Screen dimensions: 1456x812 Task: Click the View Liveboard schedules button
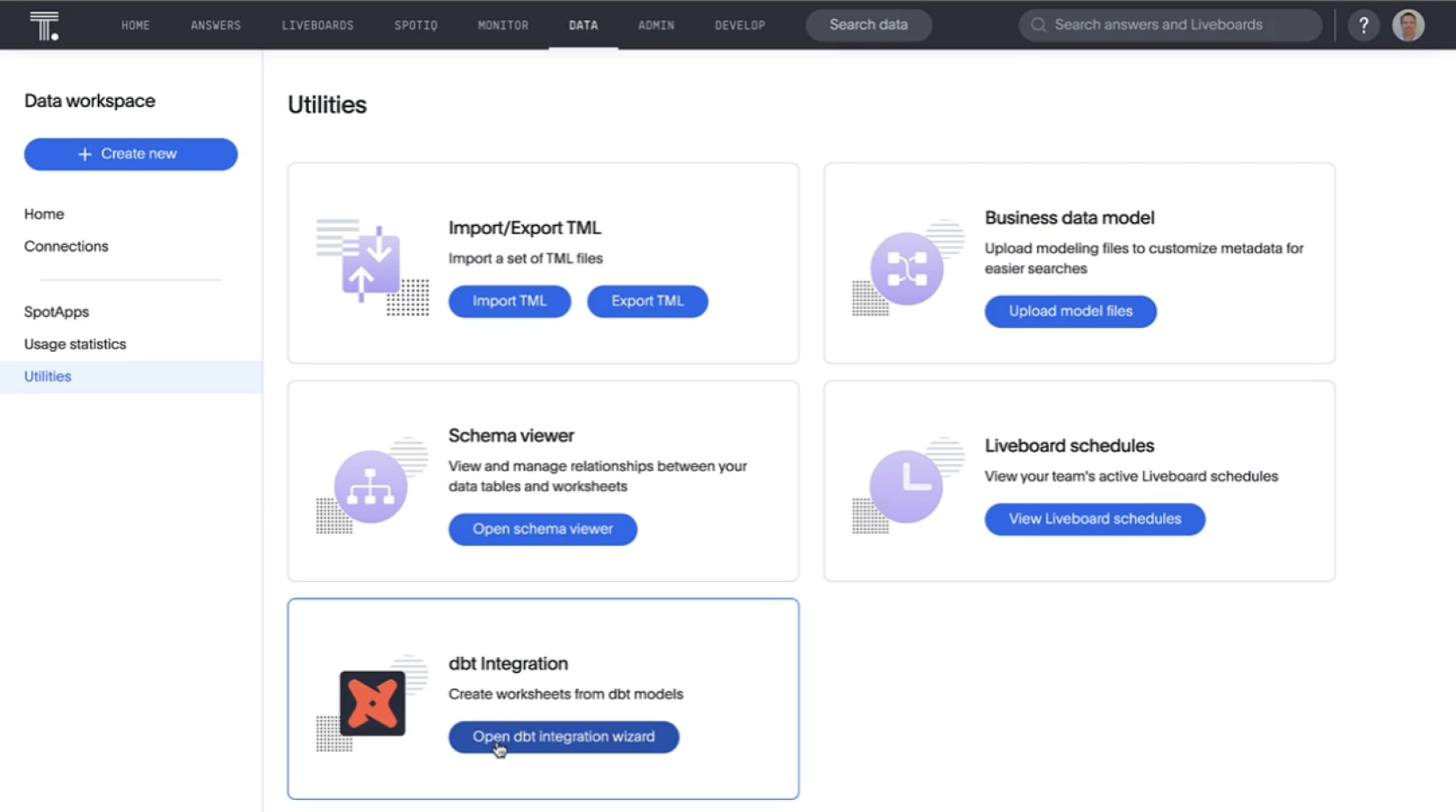1095,519
